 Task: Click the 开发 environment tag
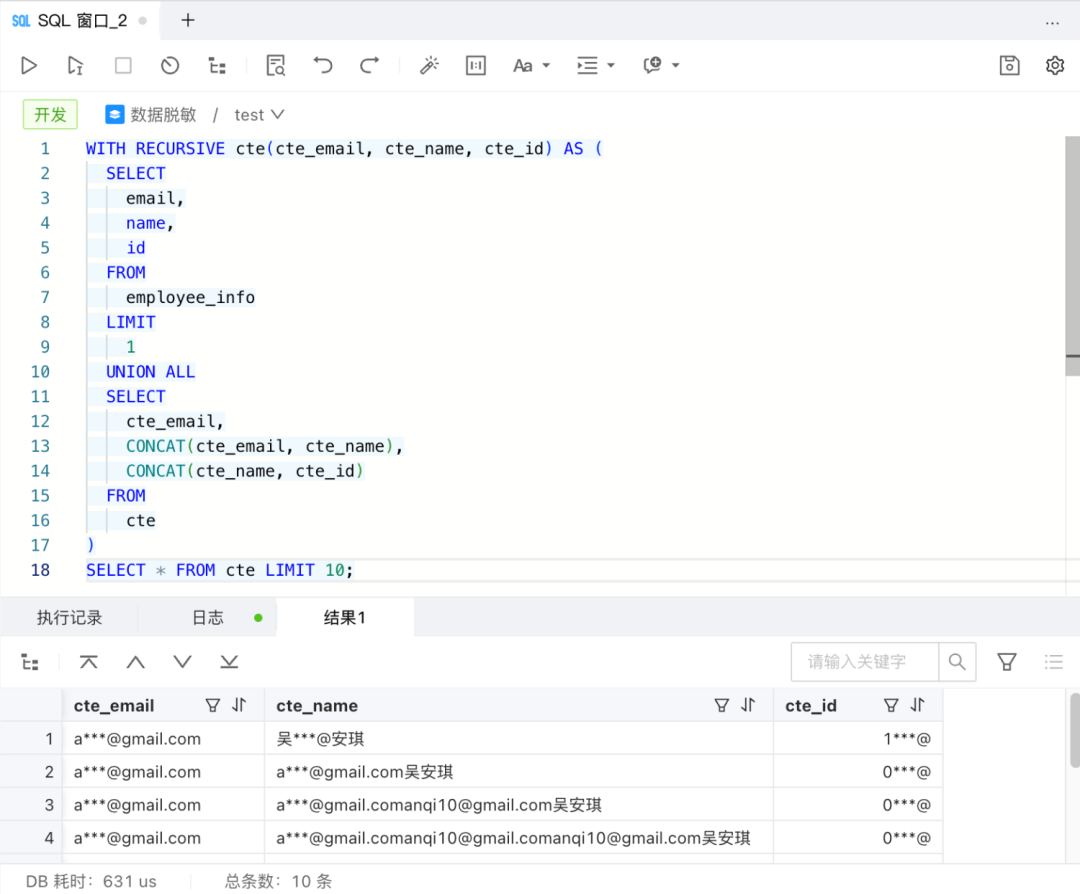point(50,114)
